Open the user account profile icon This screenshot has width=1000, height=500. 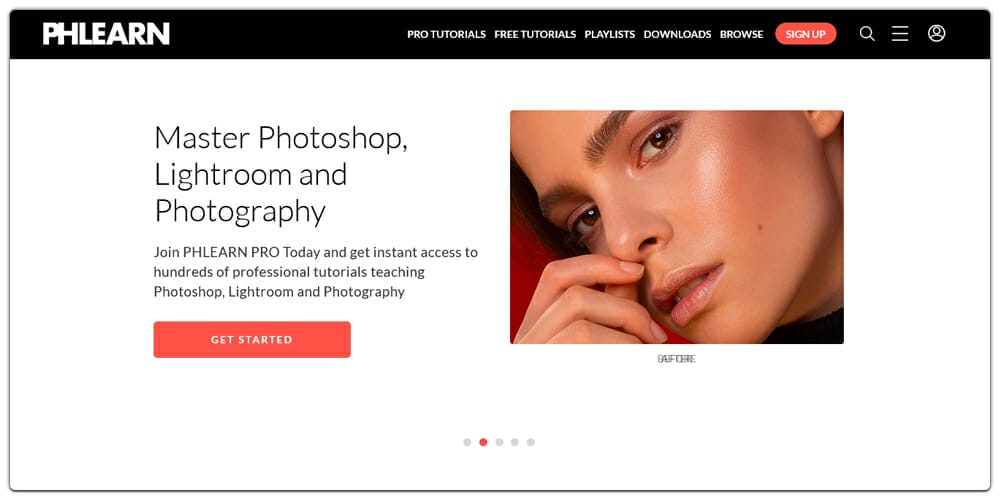tap(936, 33)
